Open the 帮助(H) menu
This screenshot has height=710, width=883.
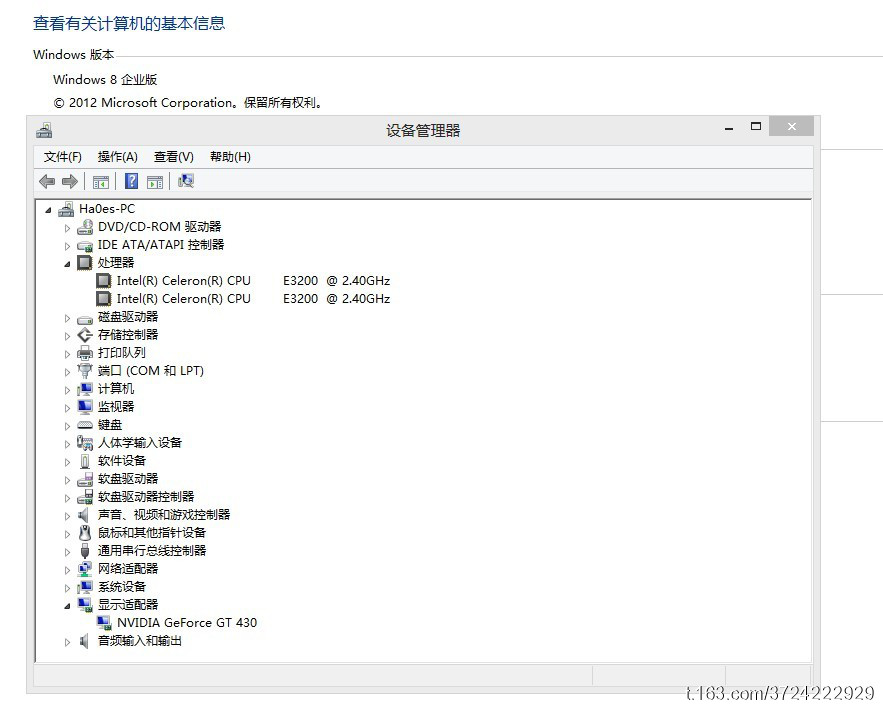[x=230, y=157]
